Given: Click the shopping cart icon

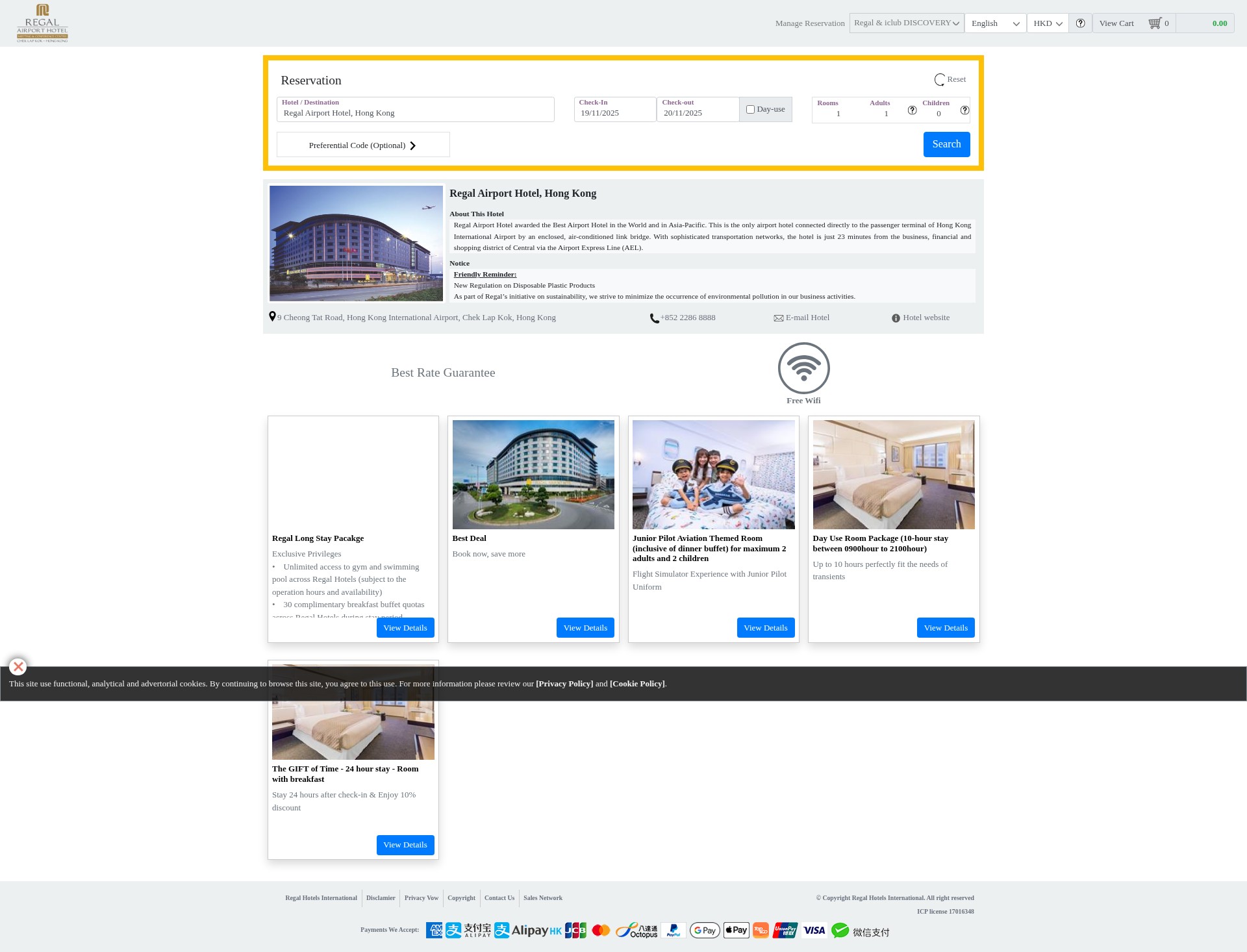Looking at the screenshot, I should [x=1154, y=23].
